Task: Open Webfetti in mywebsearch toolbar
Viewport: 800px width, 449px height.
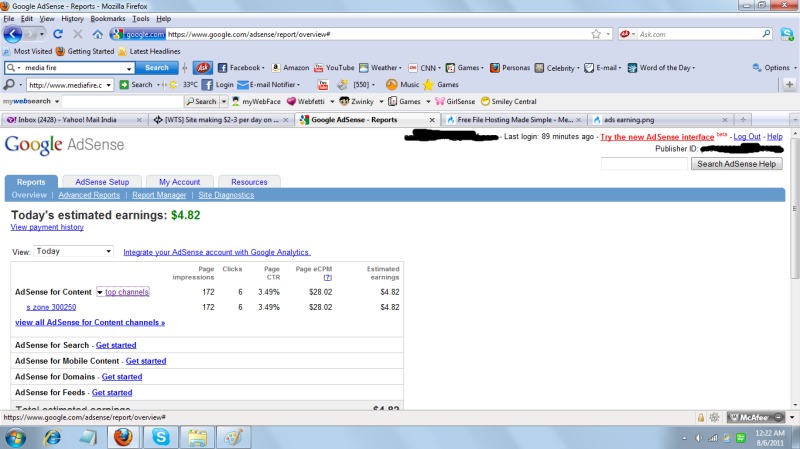Action: (x=306, y=102)
